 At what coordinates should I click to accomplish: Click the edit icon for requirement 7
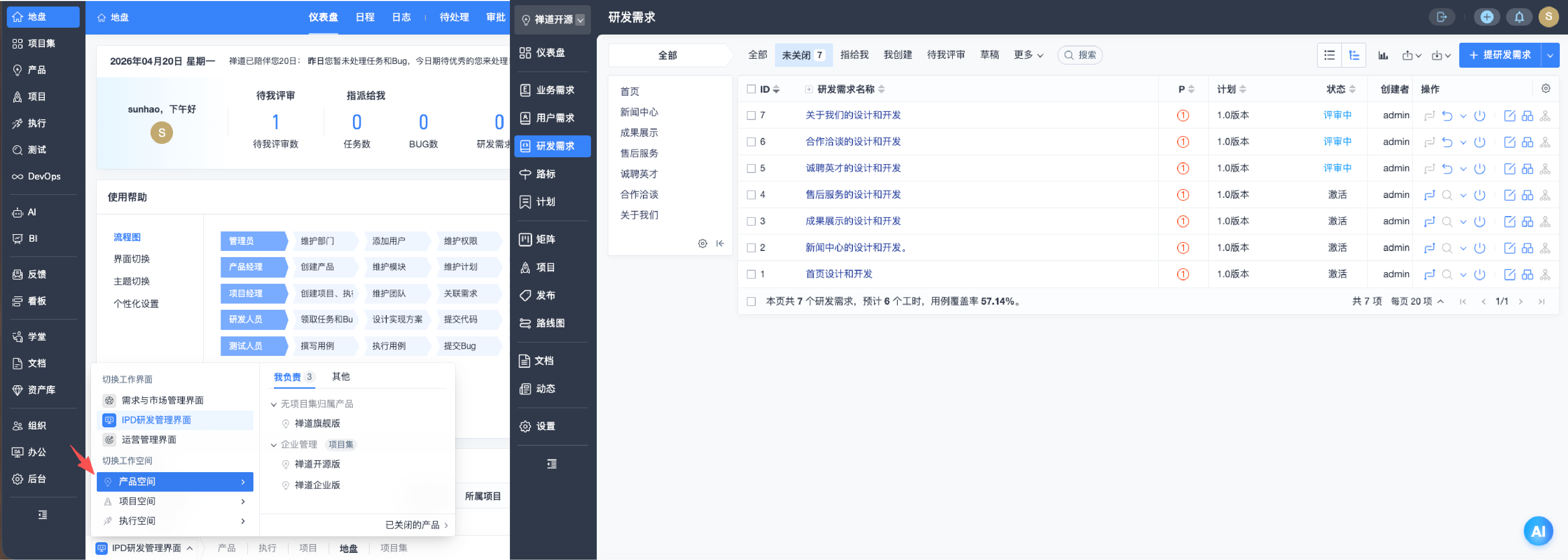tap(1509, 116)
